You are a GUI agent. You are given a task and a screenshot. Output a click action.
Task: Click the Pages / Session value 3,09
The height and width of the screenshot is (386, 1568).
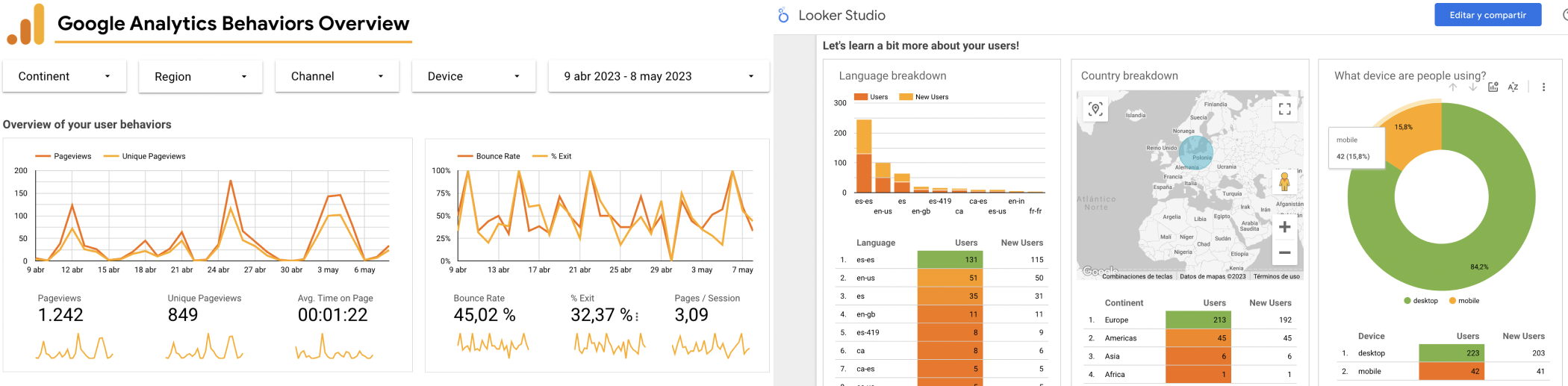(x=691, y=315)
